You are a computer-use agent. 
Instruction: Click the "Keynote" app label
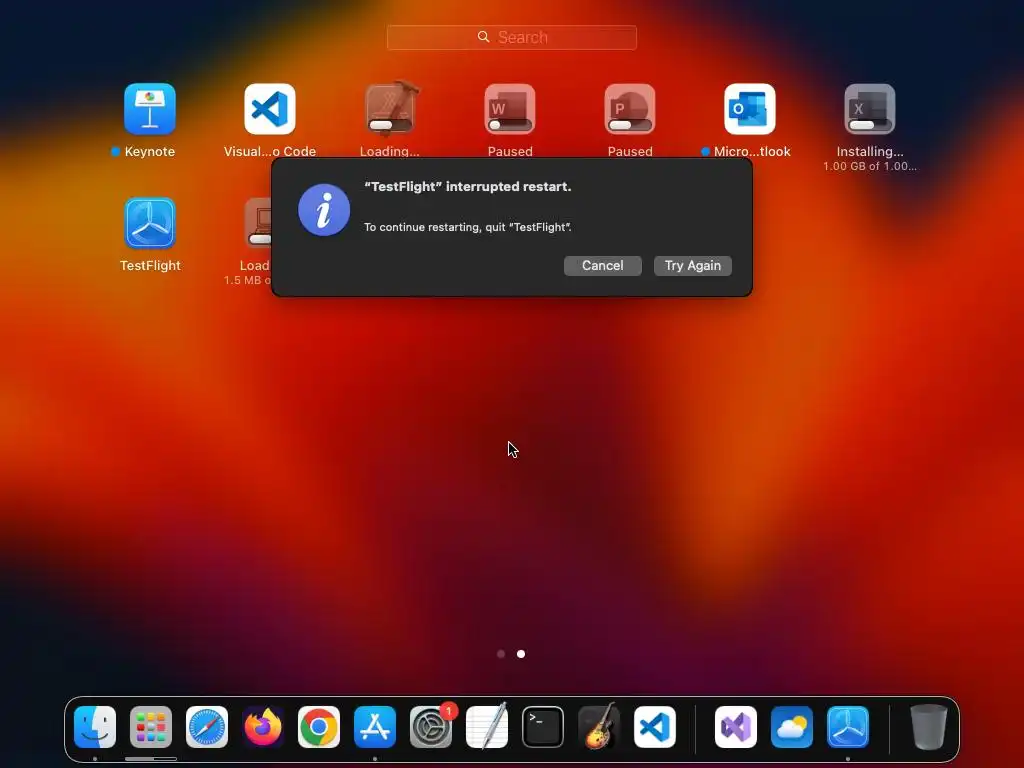tap(150, 152)
